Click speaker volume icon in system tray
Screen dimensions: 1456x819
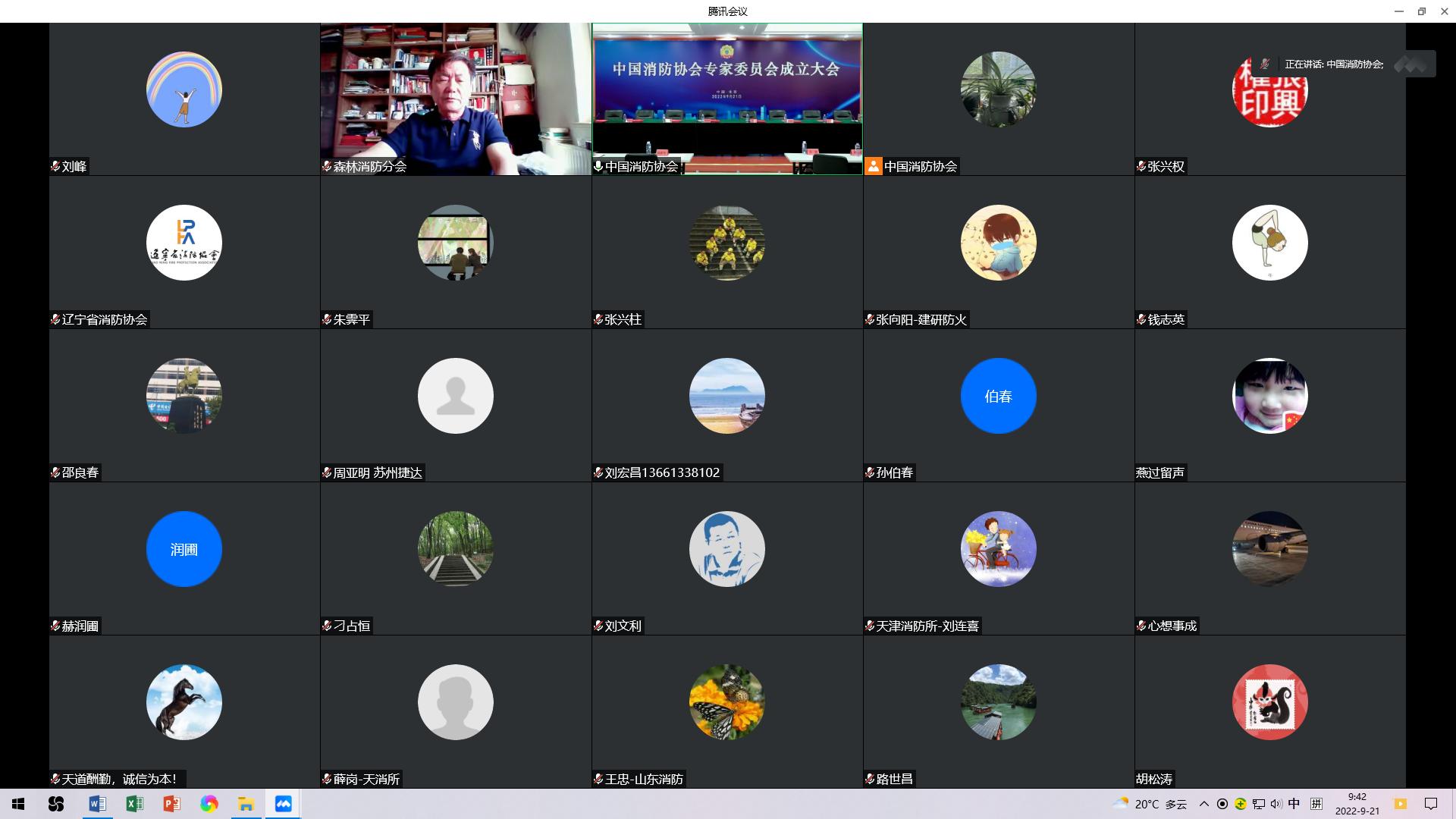1276,804
